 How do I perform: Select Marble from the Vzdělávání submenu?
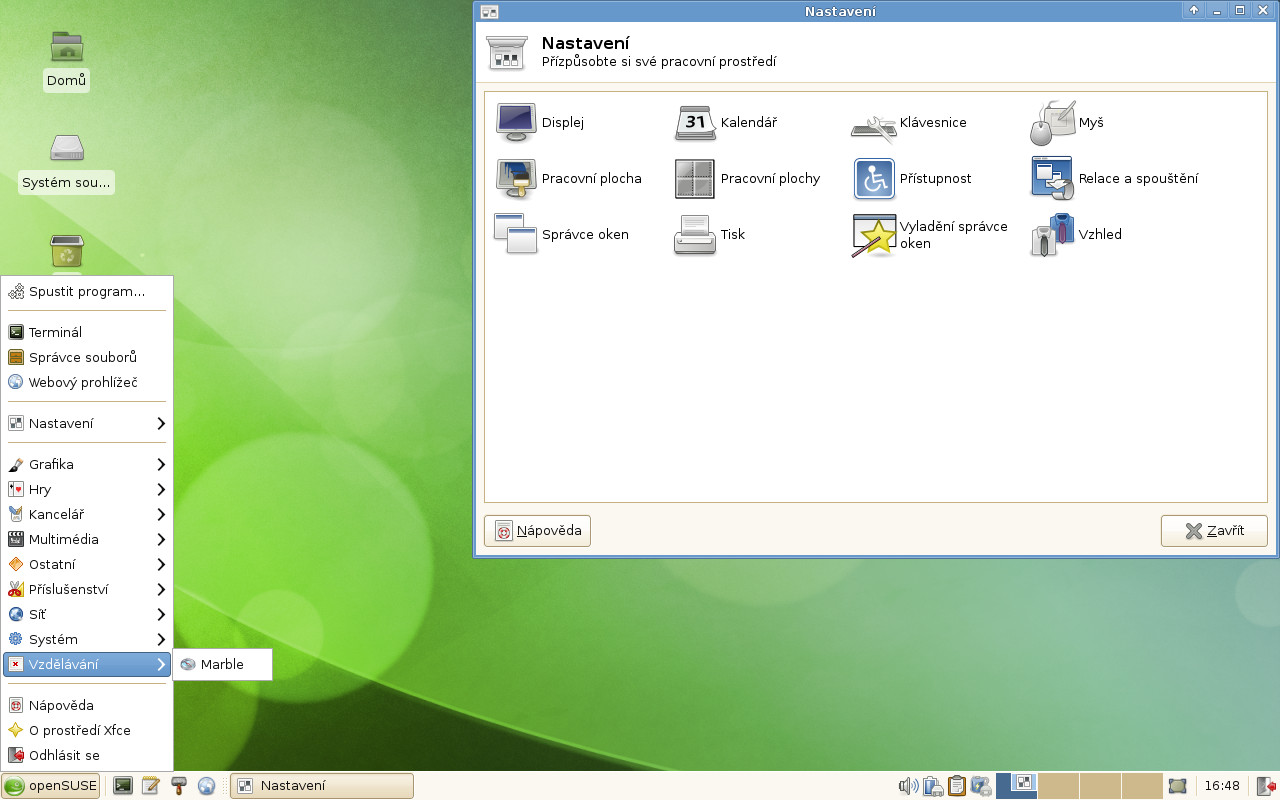222,664
